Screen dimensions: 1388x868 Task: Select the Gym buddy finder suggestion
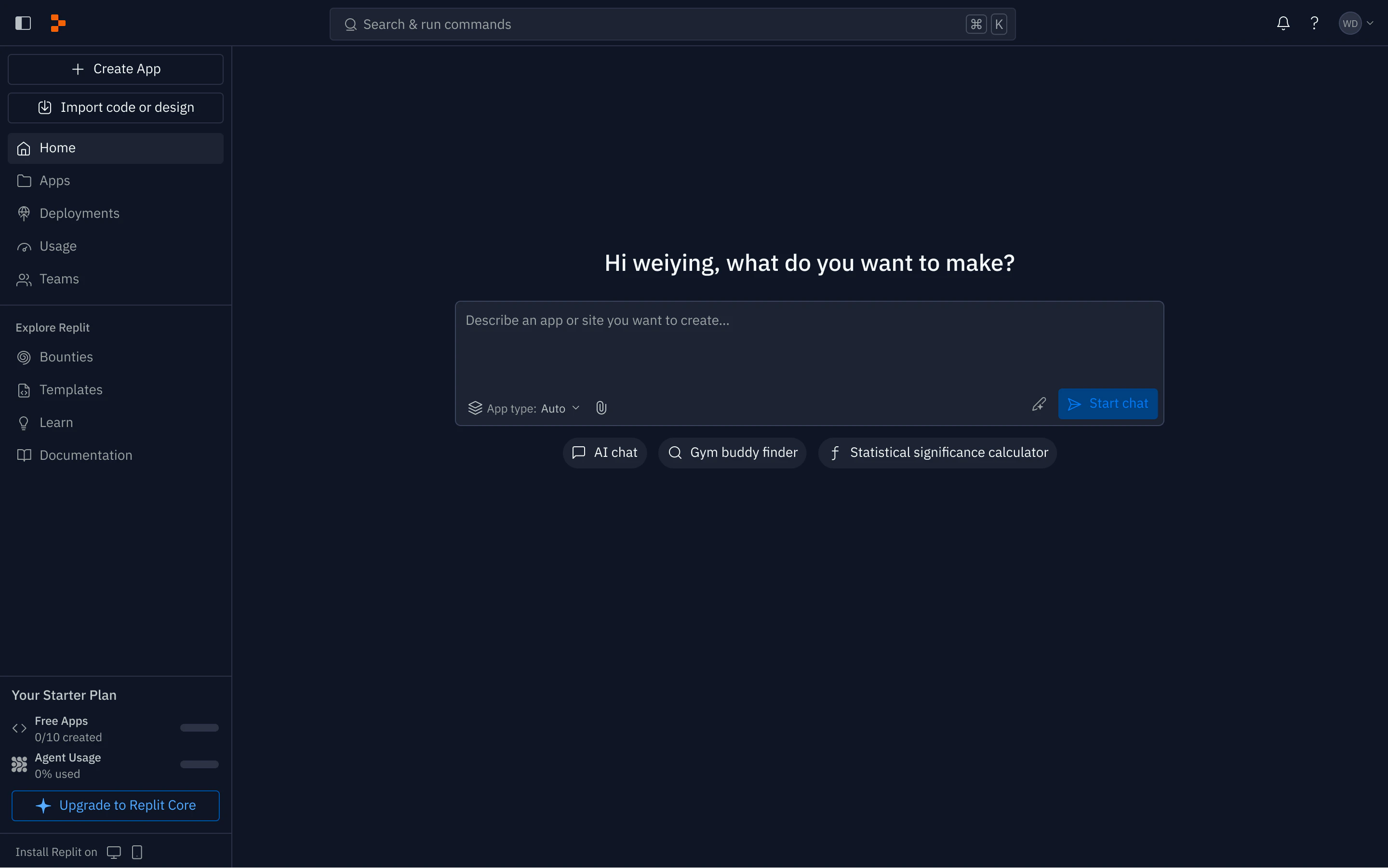(732, 453)
